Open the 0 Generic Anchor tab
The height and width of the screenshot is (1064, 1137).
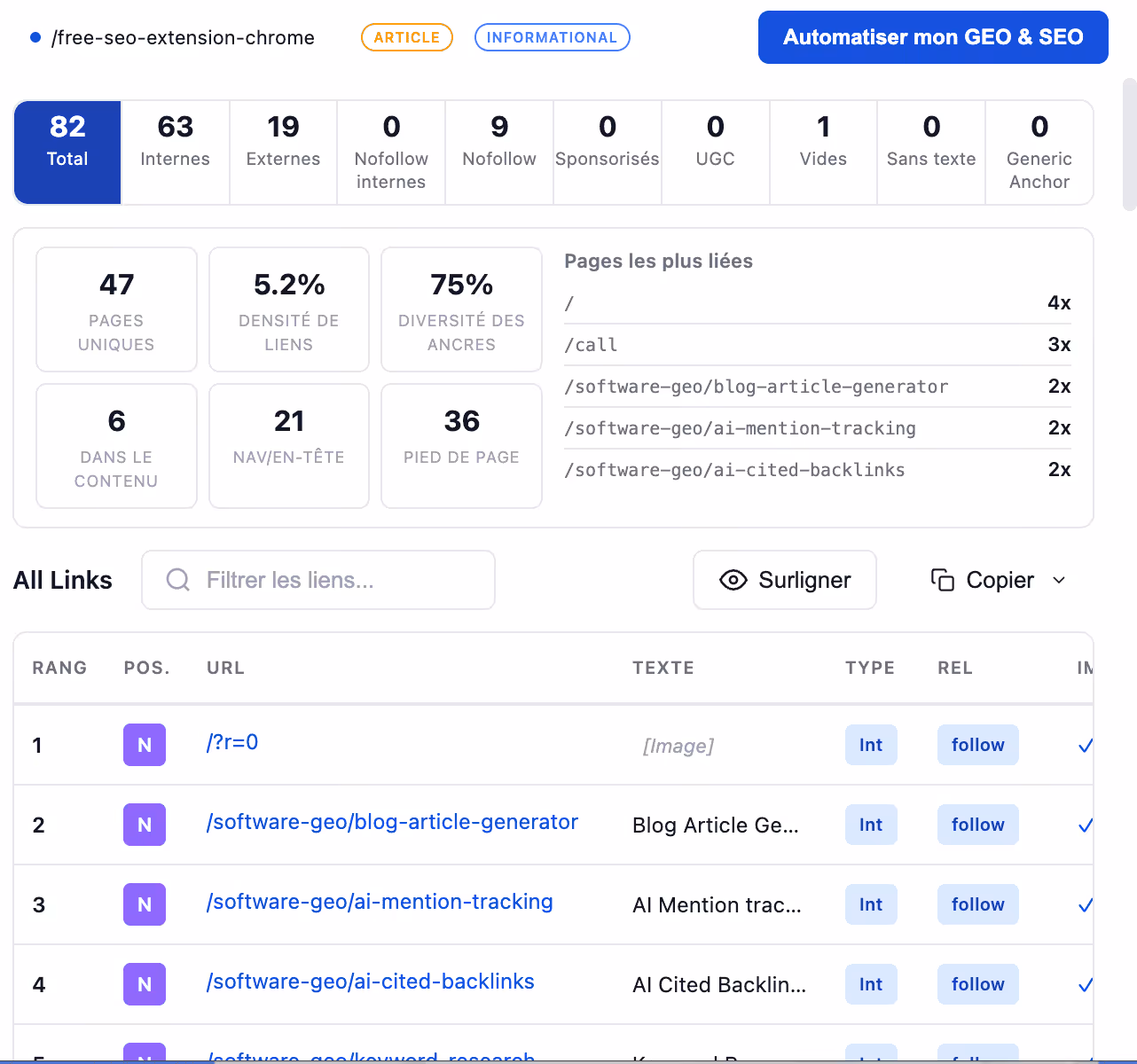click(x=1039, y=153)
